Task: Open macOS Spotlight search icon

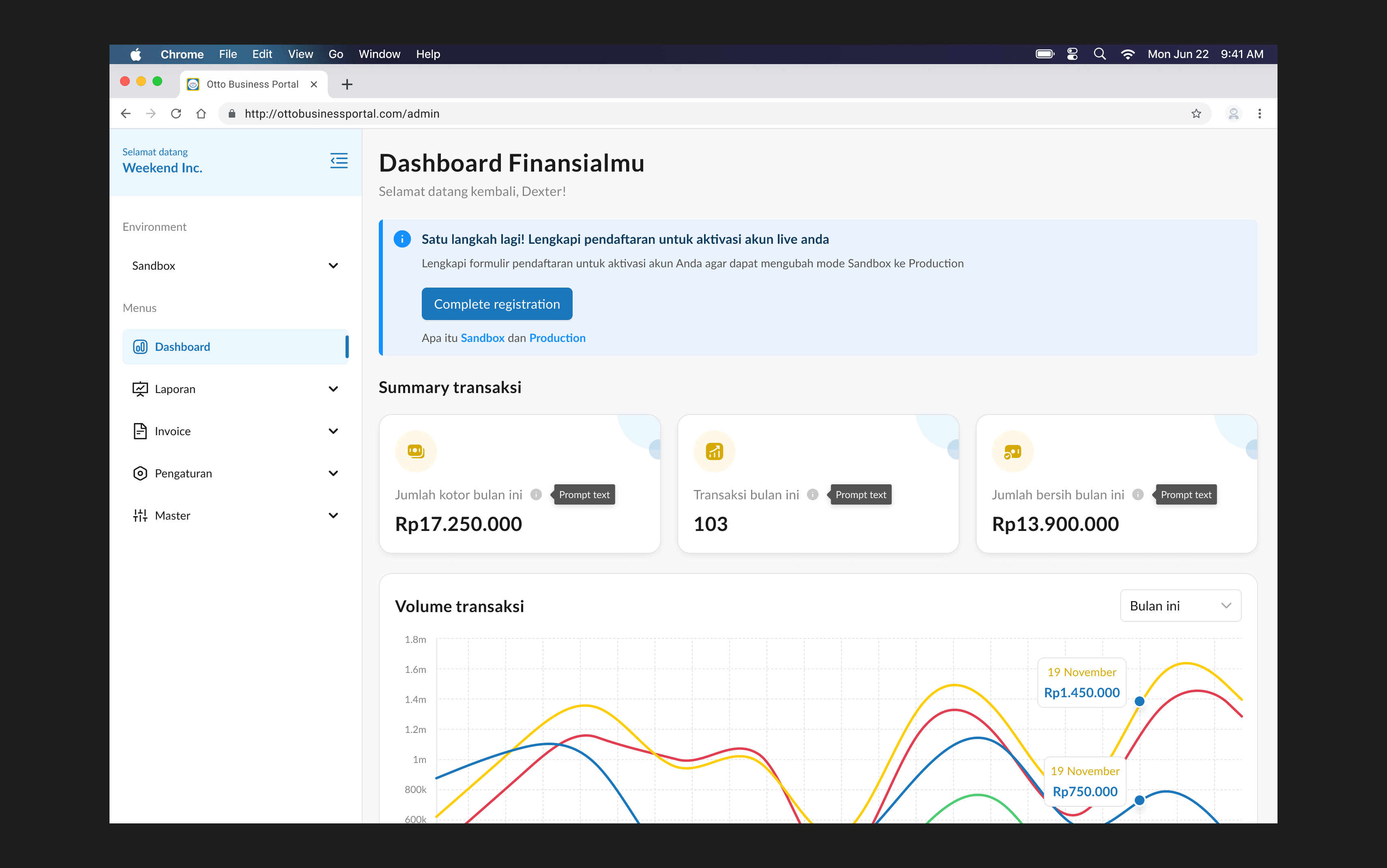Action: point(1099,54)
